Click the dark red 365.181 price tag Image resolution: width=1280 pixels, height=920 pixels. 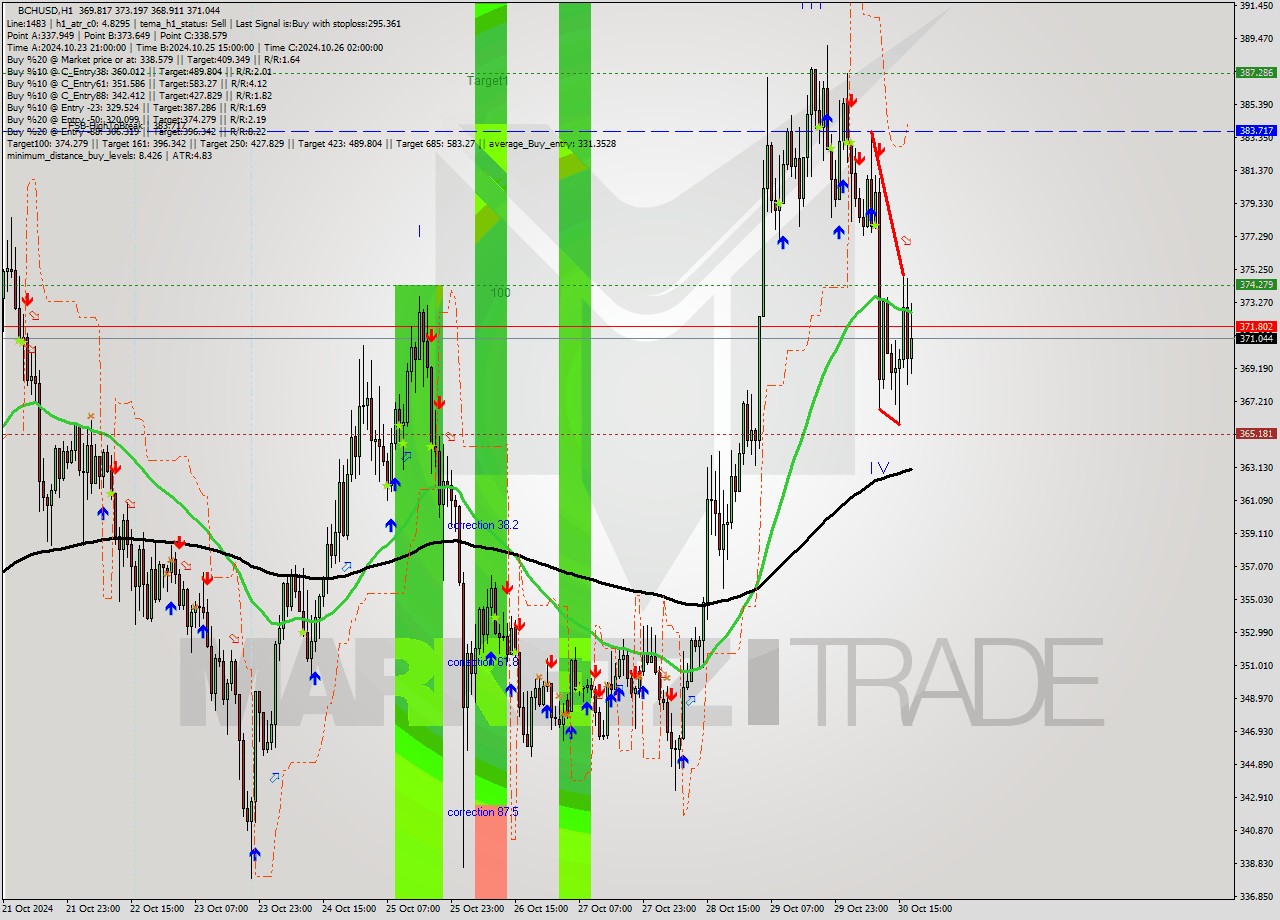tap(1256, 434)
